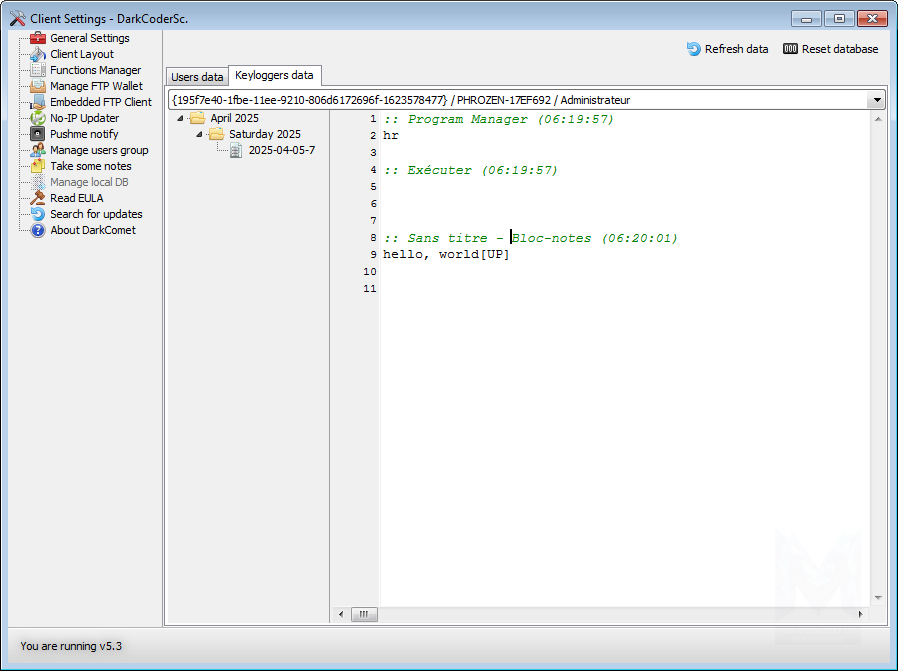Click the No-IP Updater icon
Screen dimensions: 898x671
[x=38, y=118]
